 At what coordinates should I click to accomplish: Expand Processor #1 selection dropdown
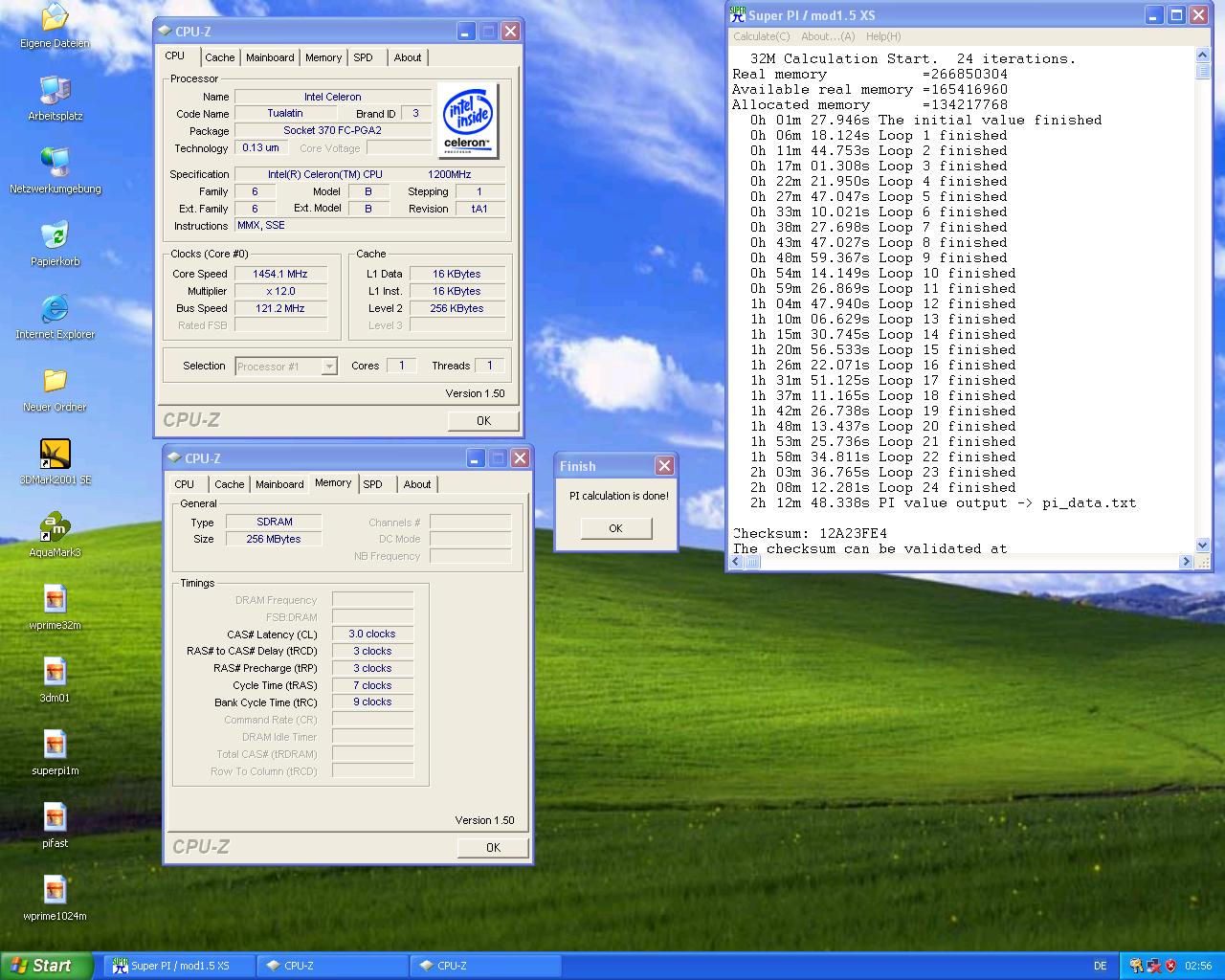[x=328, y=367]
